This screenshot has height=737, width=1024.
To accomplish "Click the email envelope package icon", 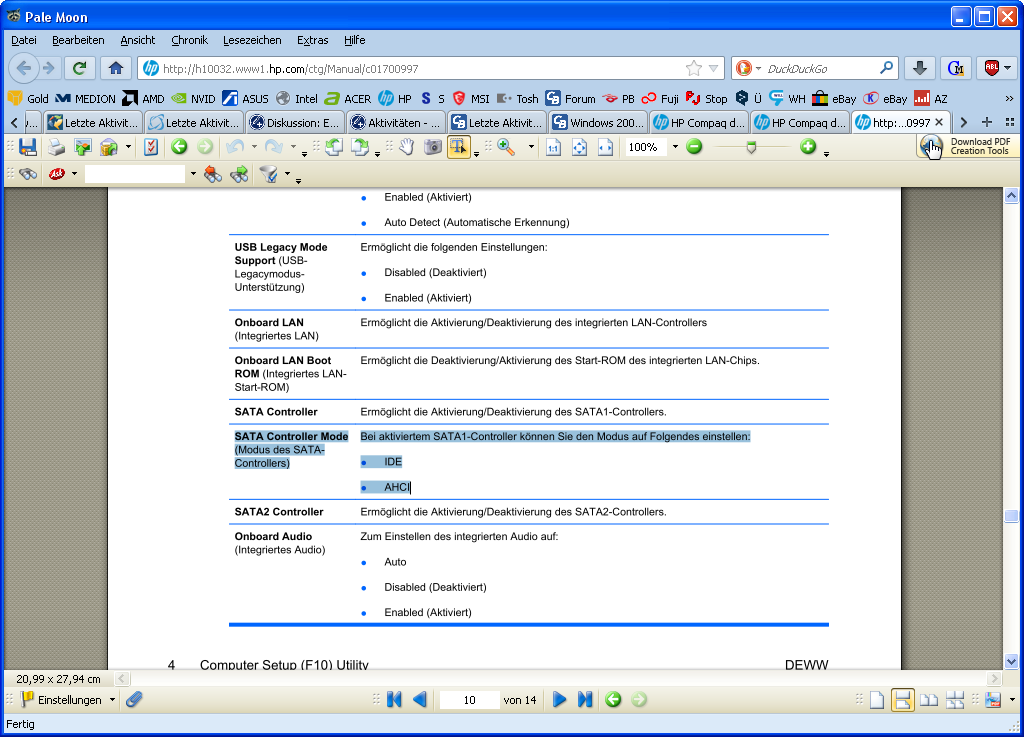I will pos(108,147).
